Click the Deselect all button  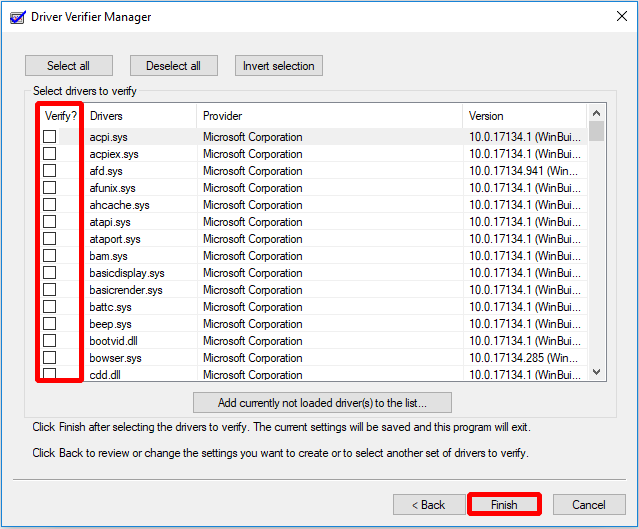[x=174, y=66]
